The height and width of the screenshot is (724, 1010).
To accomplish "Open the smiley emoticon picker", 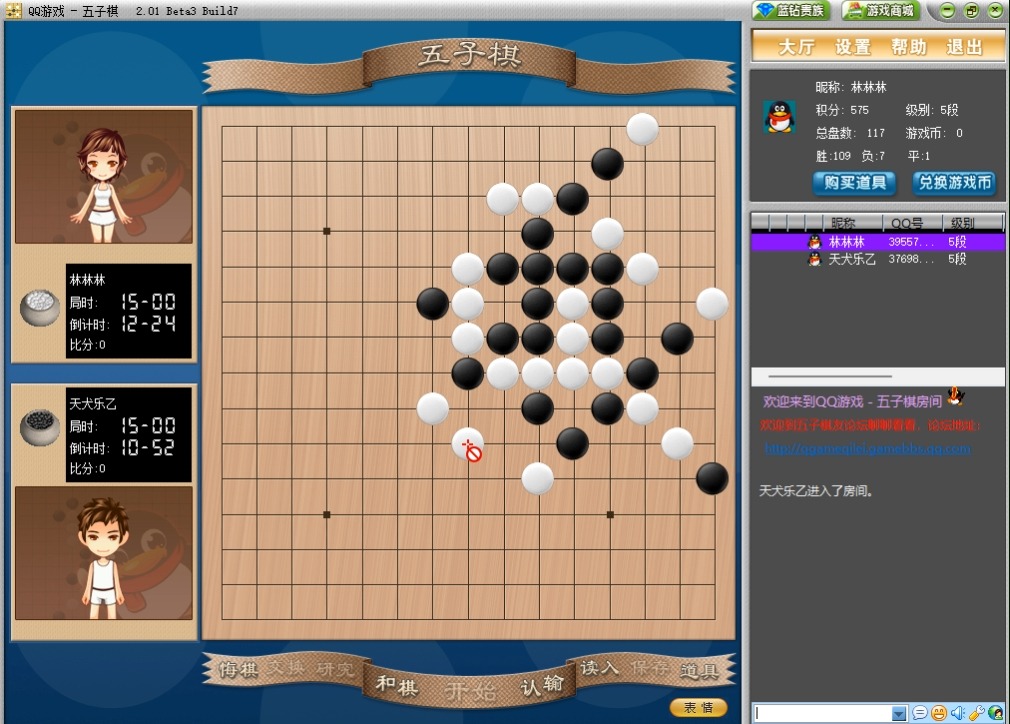I will click(x=939, y=713).
